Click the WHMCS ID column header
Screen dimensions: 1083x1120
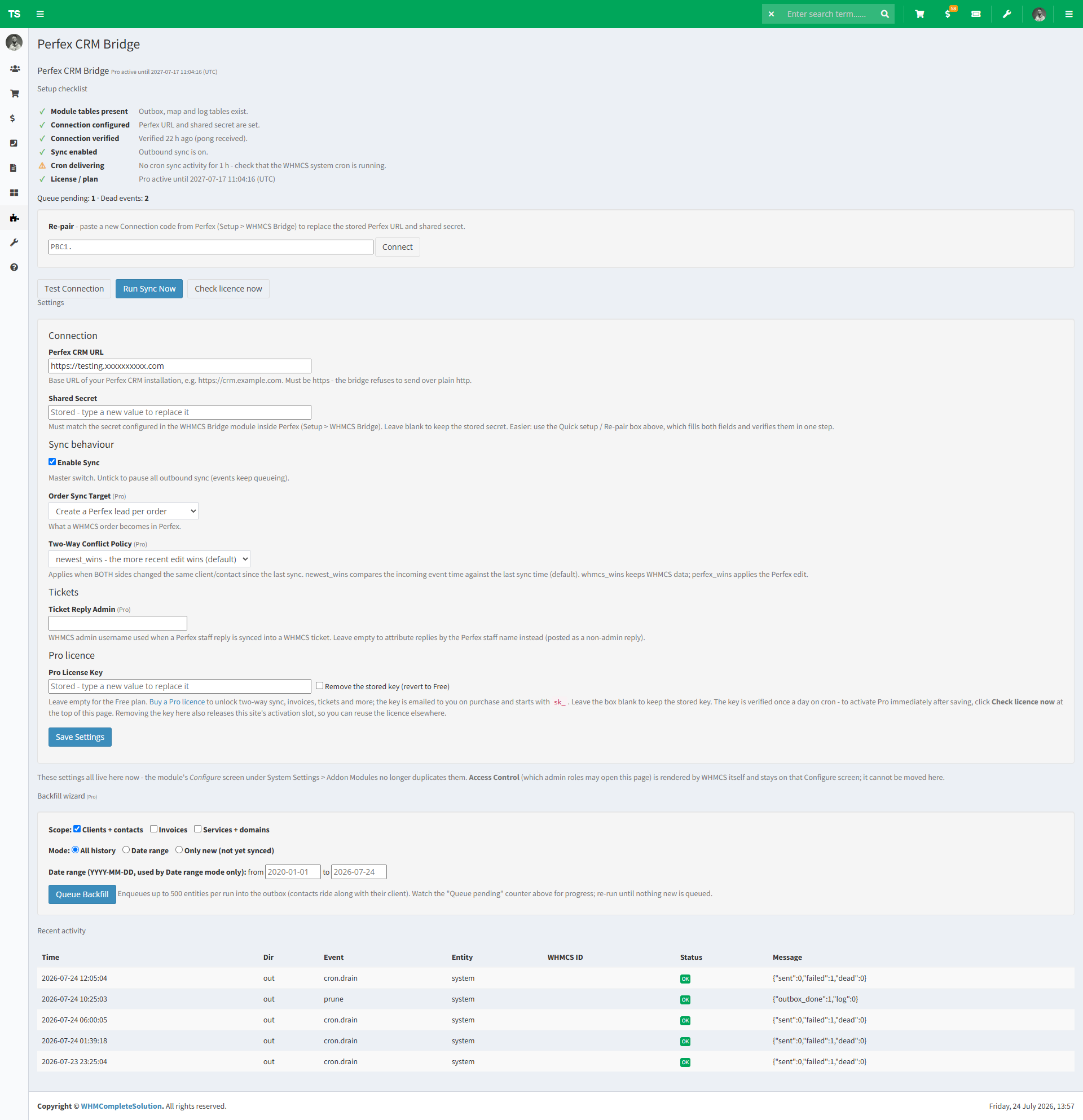point(565,958)
